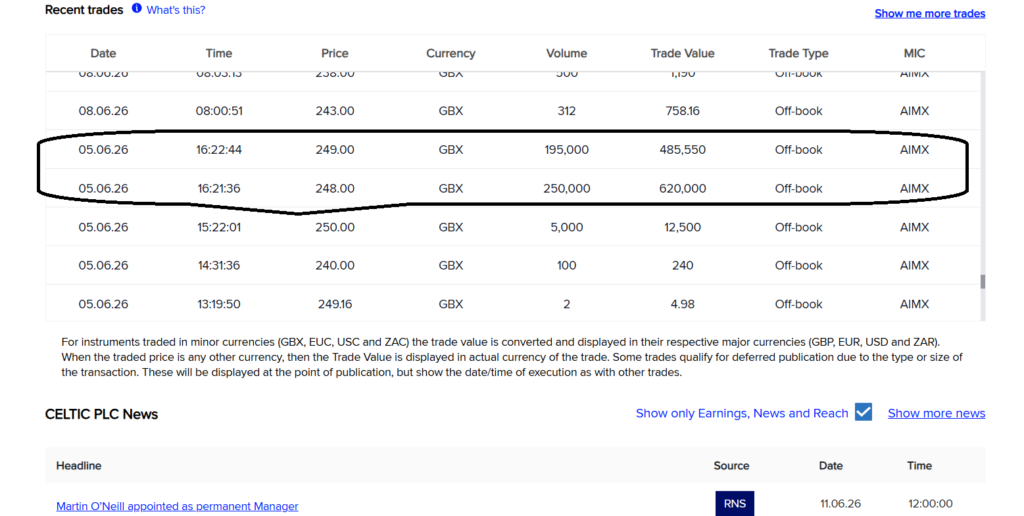
Task: Click the 08.06.26 date in the 08:00:51 row
Action: [103, 111]
